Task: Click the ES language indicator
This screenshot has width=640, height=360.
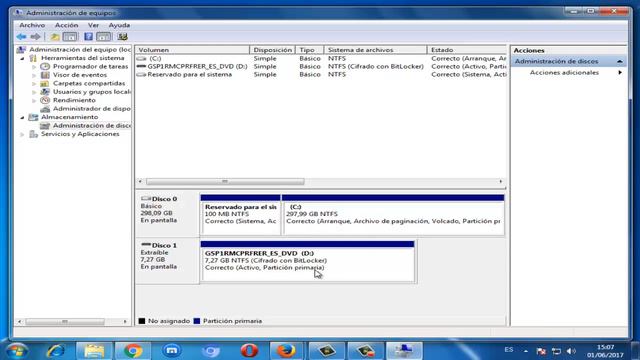Action: pos(509,350)
